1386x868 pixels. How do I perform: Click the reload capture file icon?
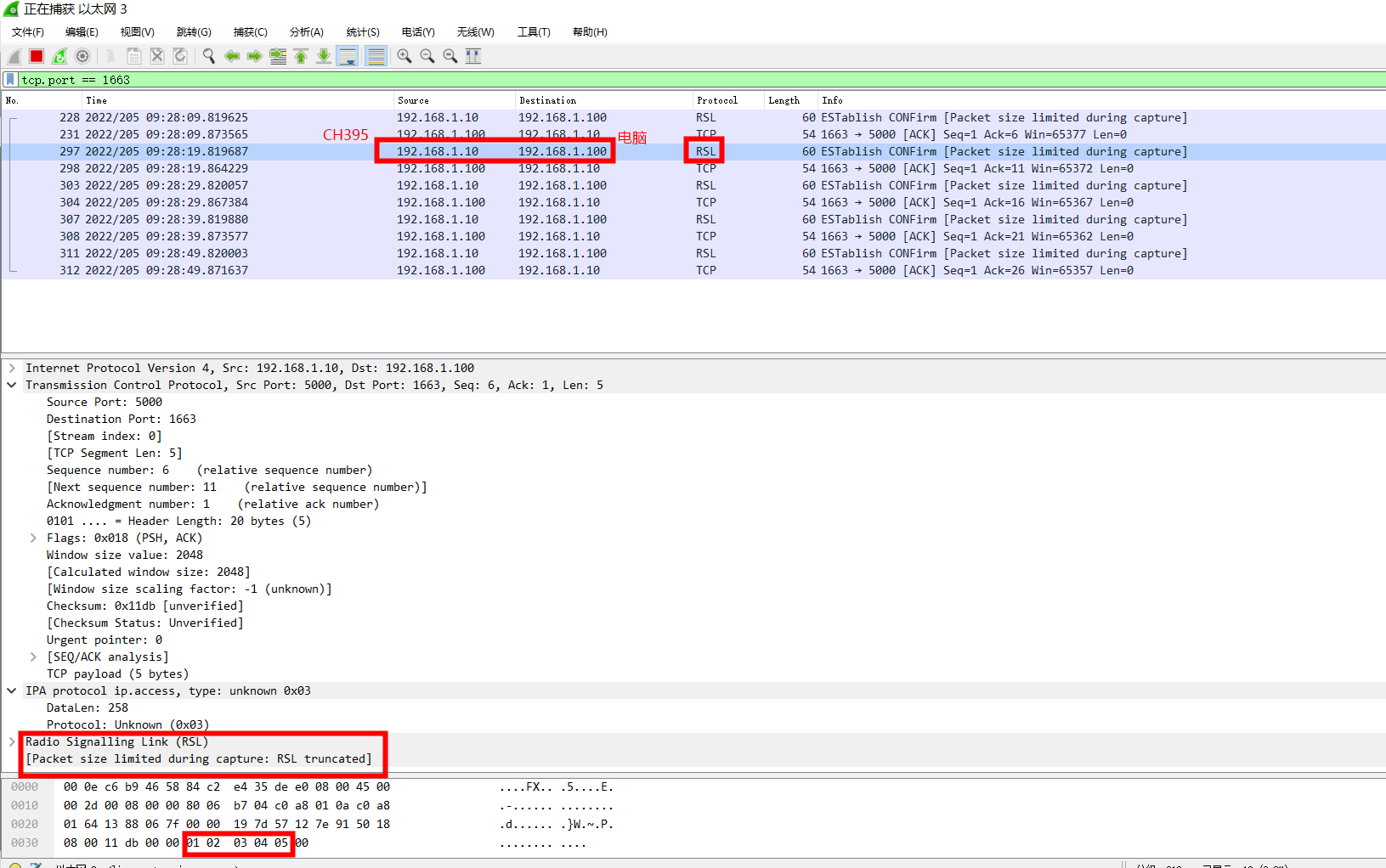point(180,56)
